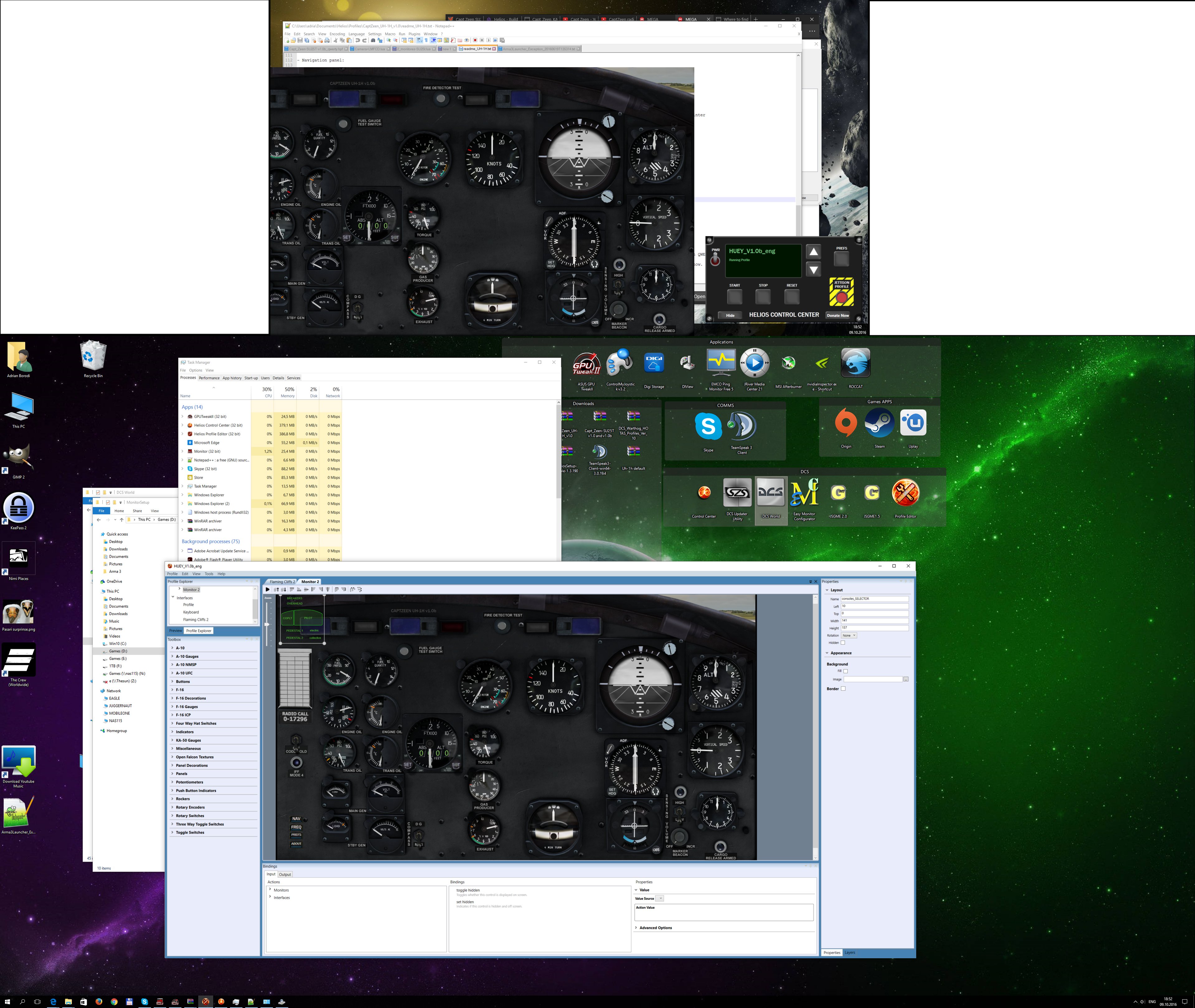Click Donate Now in Helios Control Center
This screenshot has width=1195, height=1008.
pos(838,316)
